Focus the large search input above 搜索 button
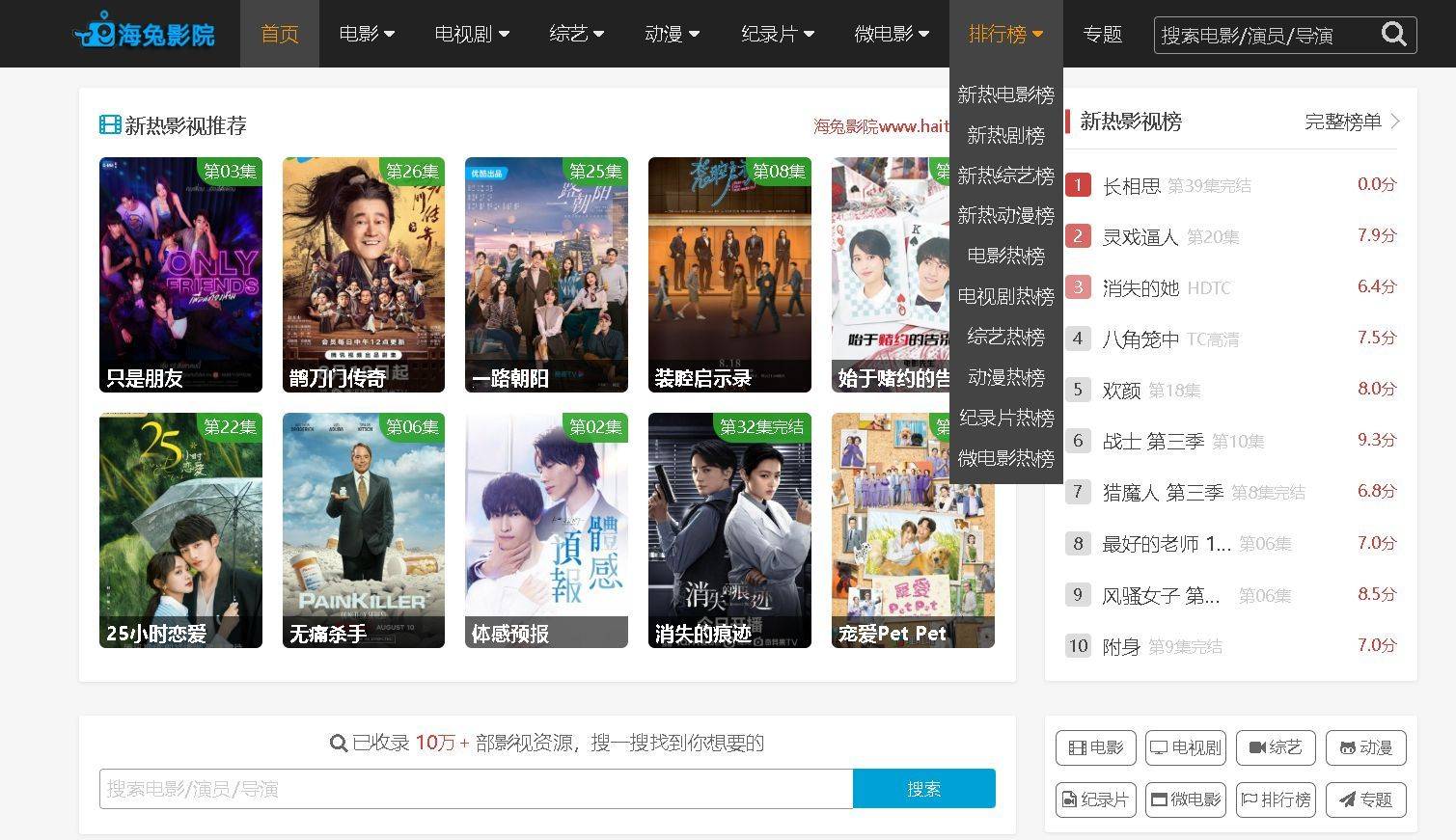The height and width of the screenshot is (840, 1456). point(476,789)
